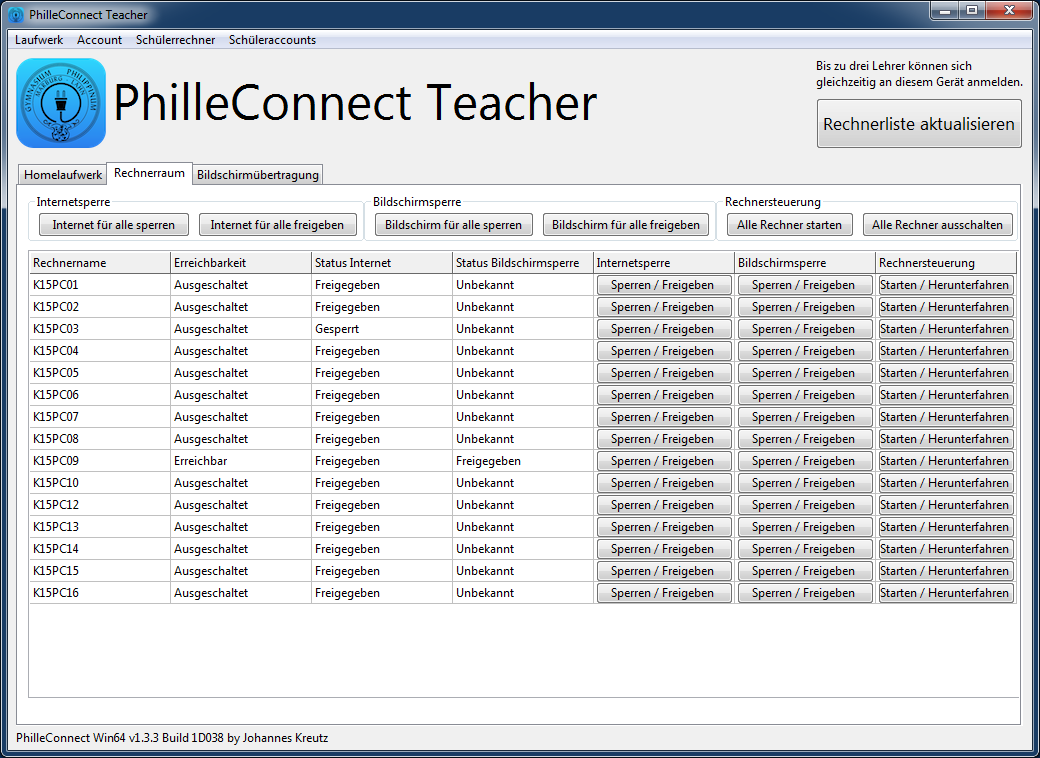1040x758 pixels.
Task: Toggle power for K15PC01 via Starten / Herunterfahren
Action: [945, 285]
